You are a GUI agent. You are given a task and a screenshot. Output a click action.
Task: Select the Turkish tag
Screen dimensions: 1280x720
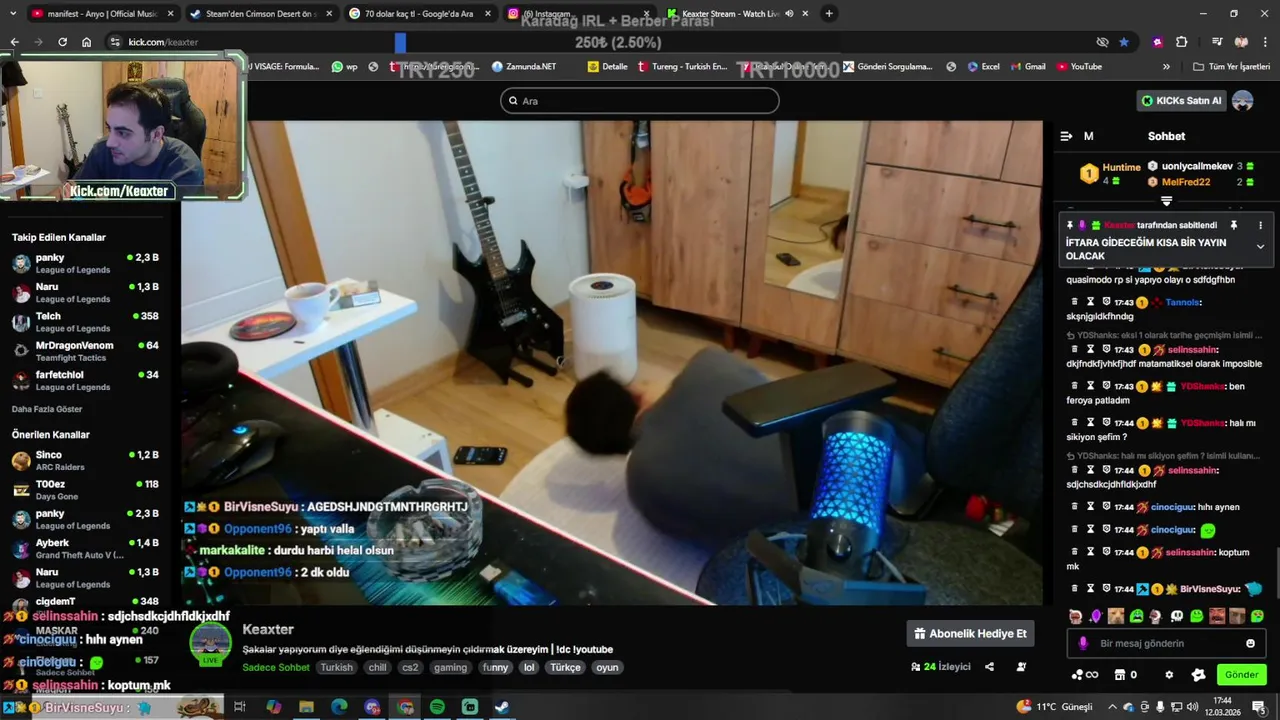336,668
